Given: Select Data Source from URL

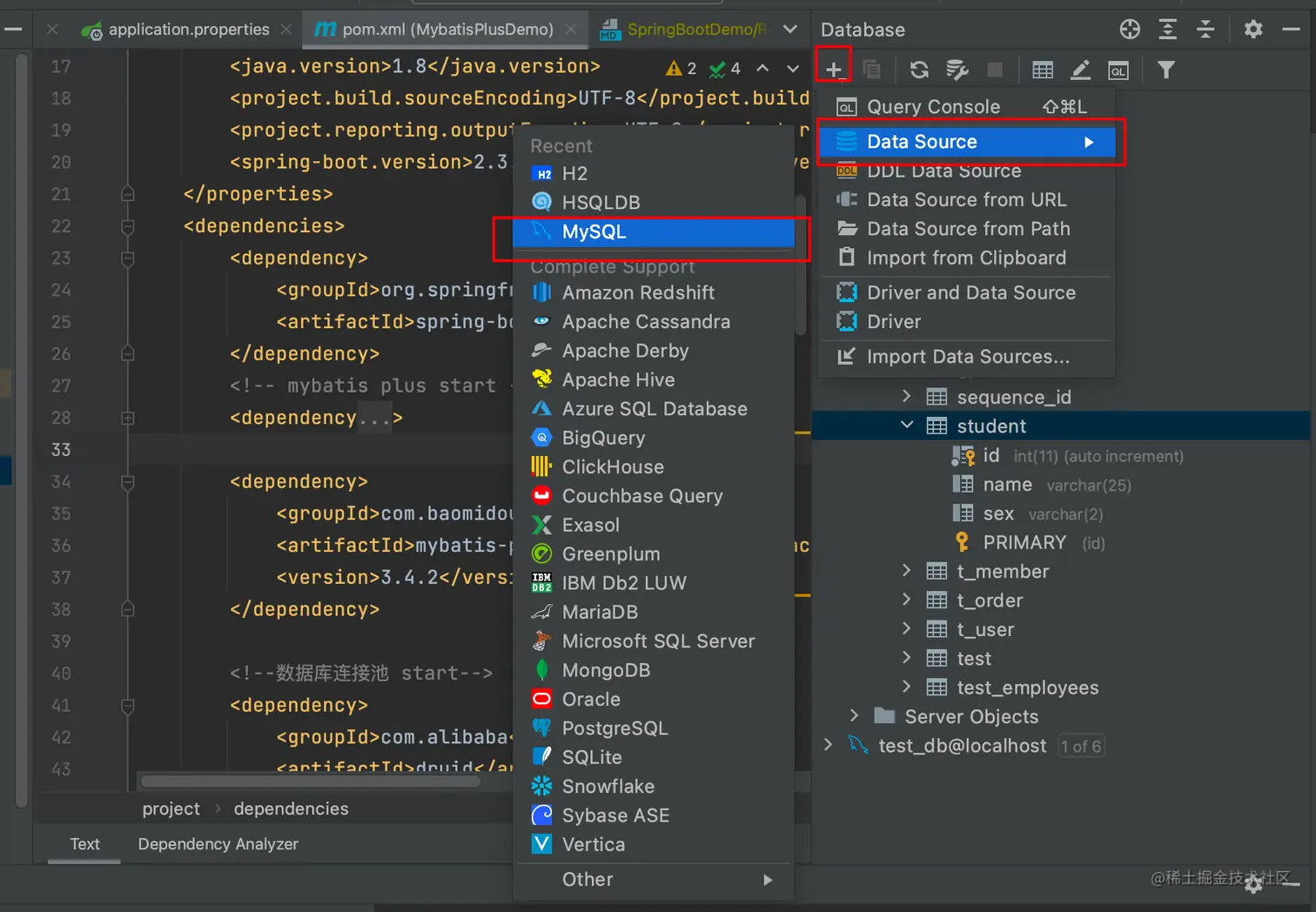Looking at the screenshot, I should [x=967, y=199].
